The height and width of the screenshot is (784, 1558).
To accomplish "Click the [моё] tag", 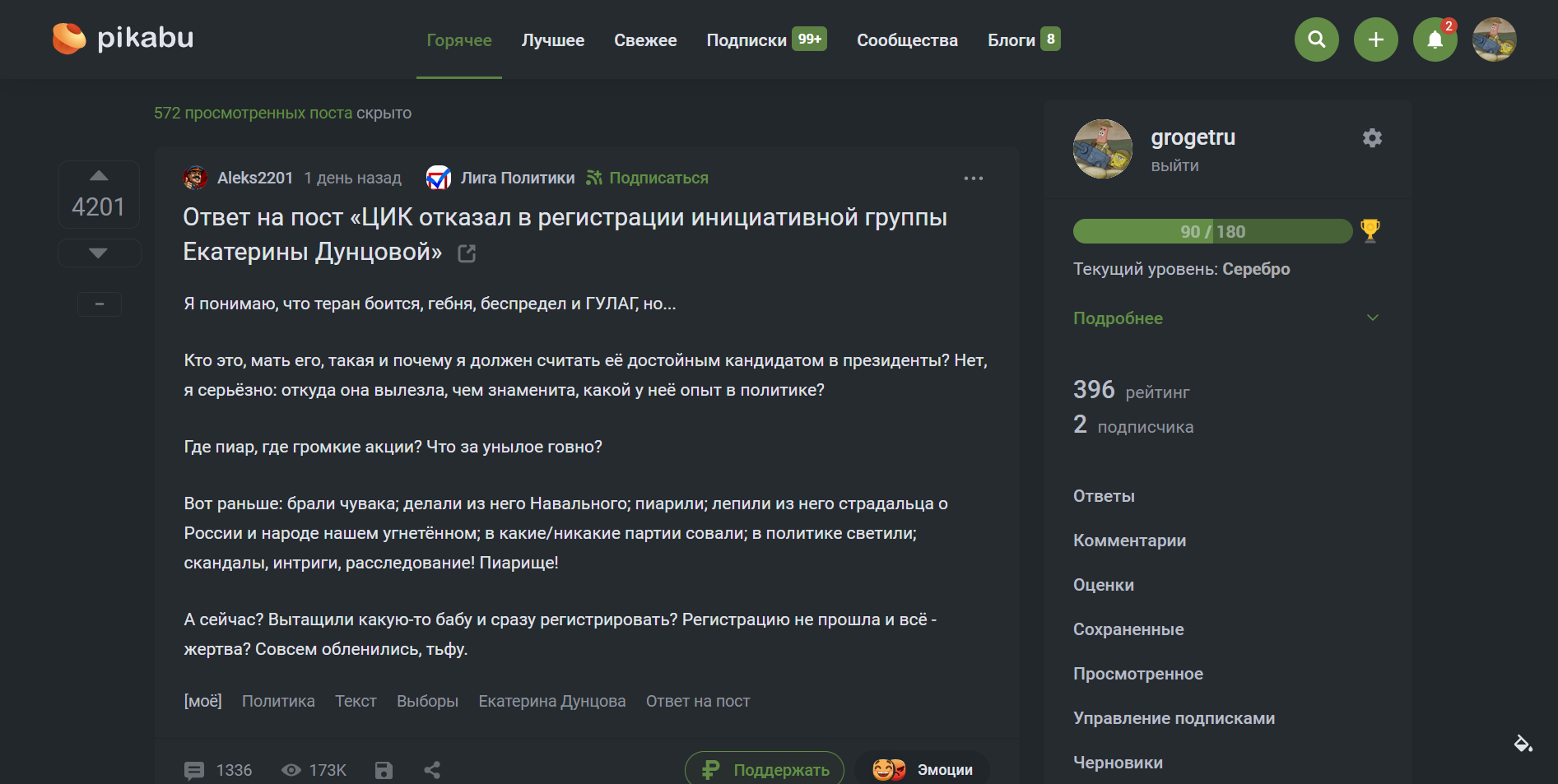I will click(202, 701).
